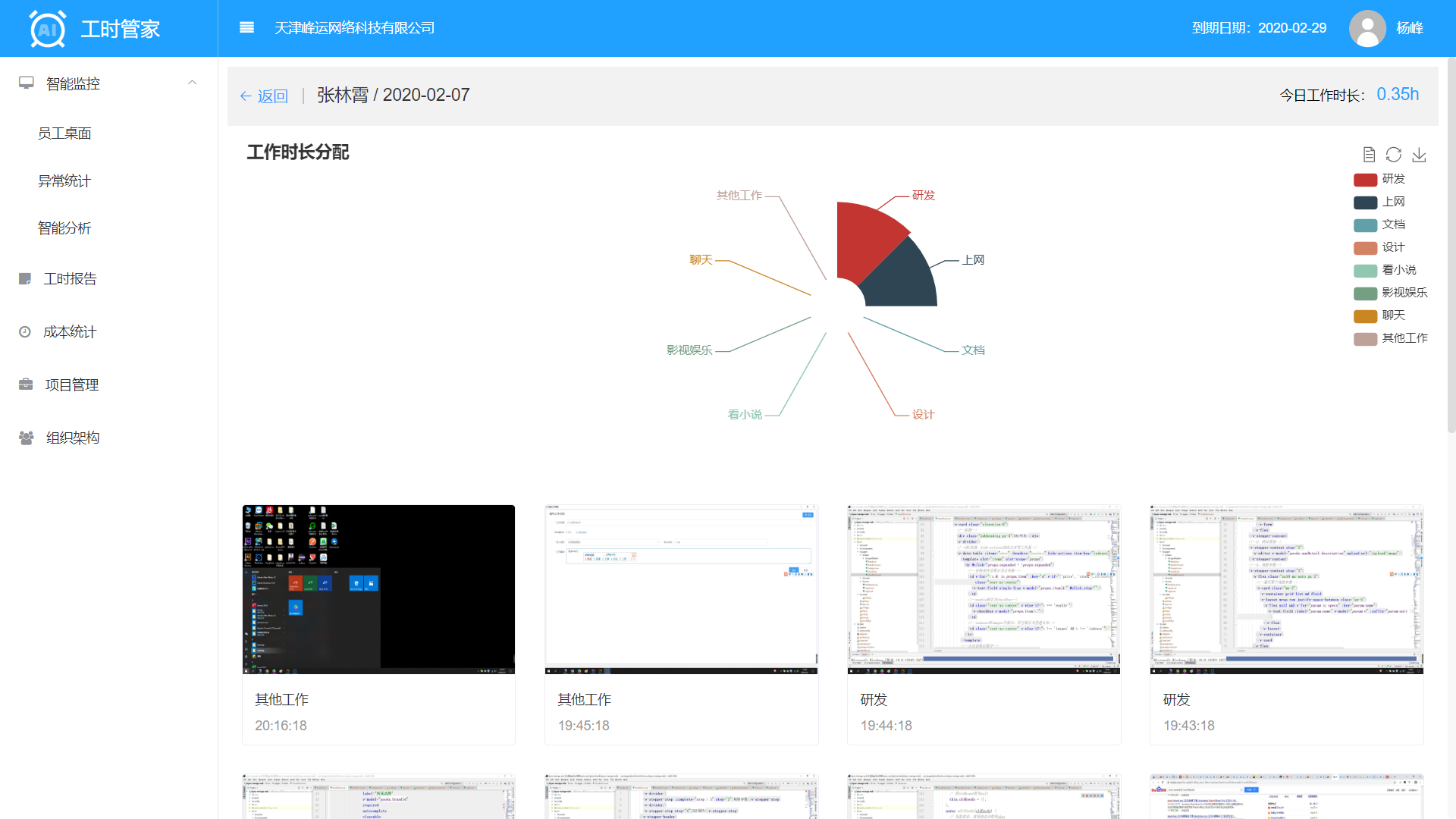This screenshot has height=819, width=1456.
Task: Click the chart refresh icon
Action: tap(1394, 155)
